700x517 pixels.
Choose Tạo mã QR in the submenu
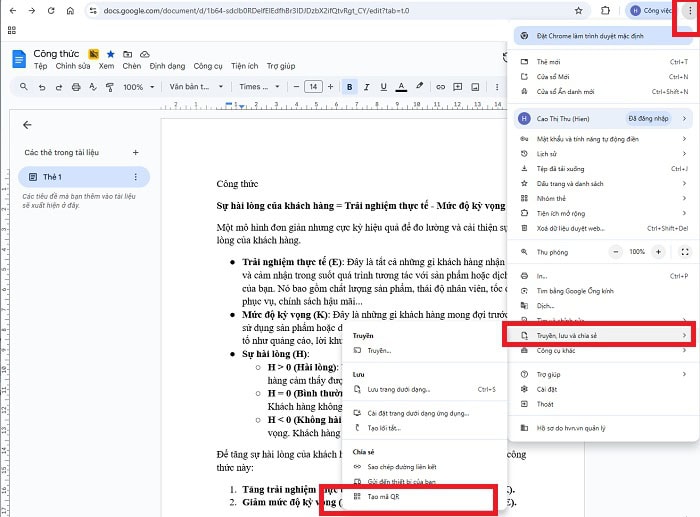click(424, 497)
